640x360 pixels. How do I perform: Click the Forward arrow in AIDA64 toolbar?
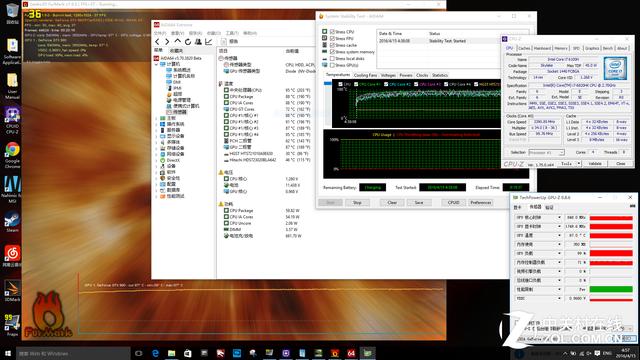coord(167,42)
